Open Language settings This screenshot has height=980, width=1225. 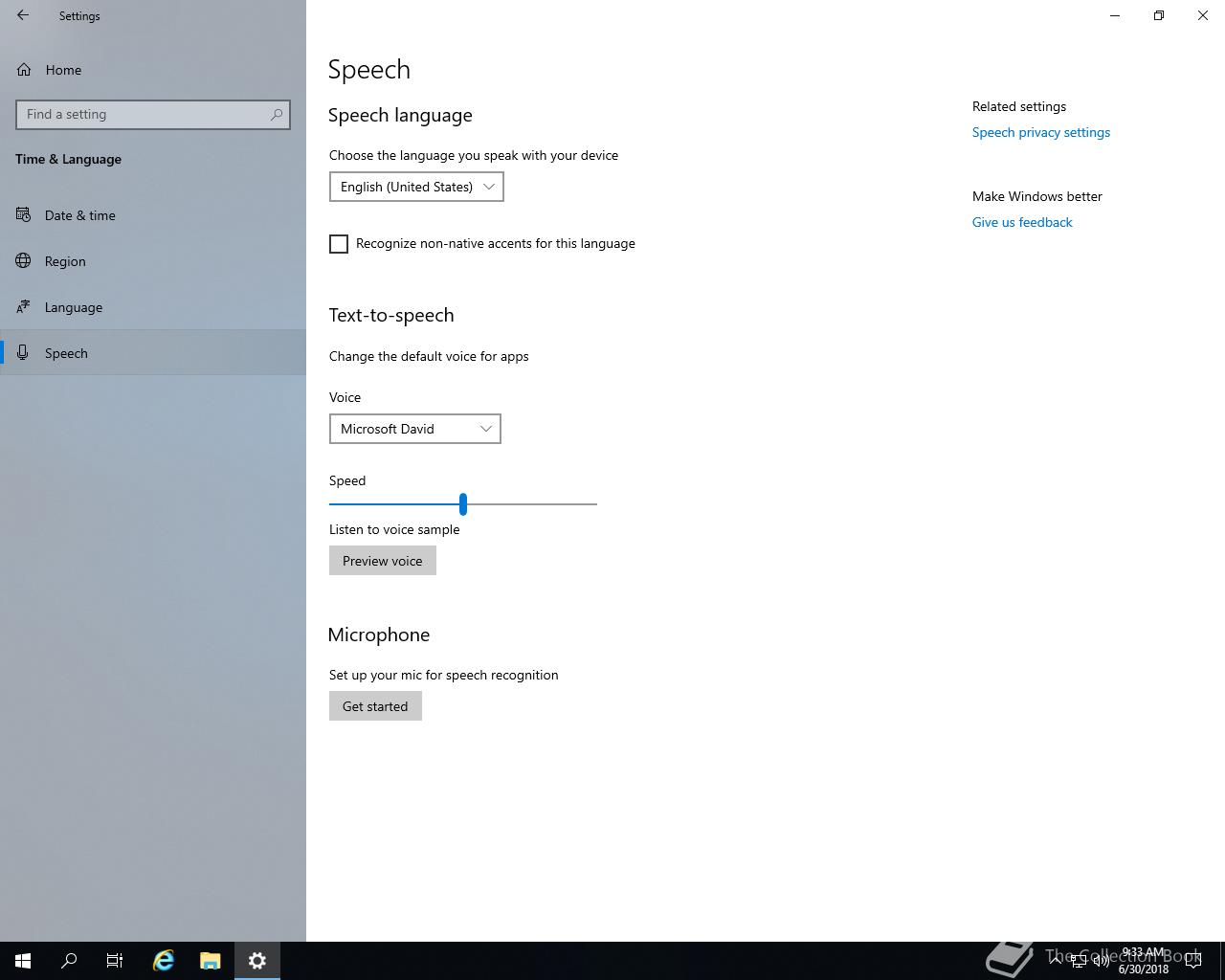153,307
